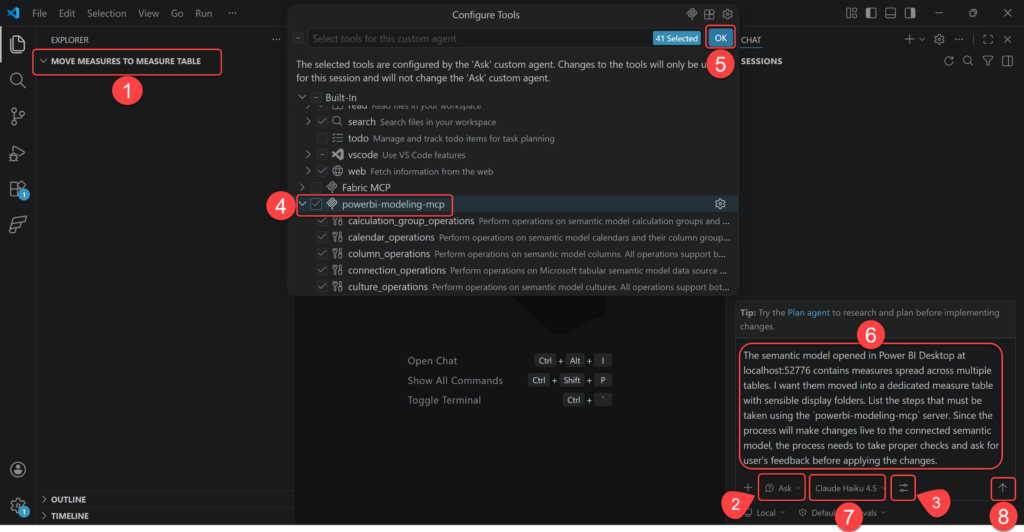Open powerbi-modeling-mcp server settings gear

(720, 204)
